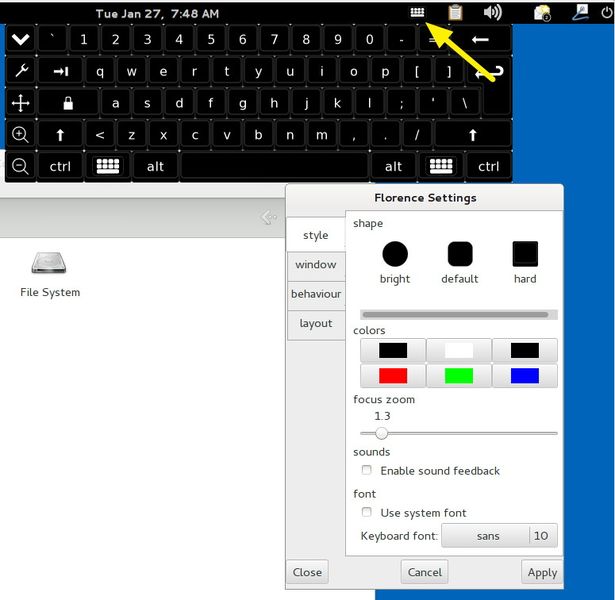Click the second black swatch, right of white

coord(524,350)
